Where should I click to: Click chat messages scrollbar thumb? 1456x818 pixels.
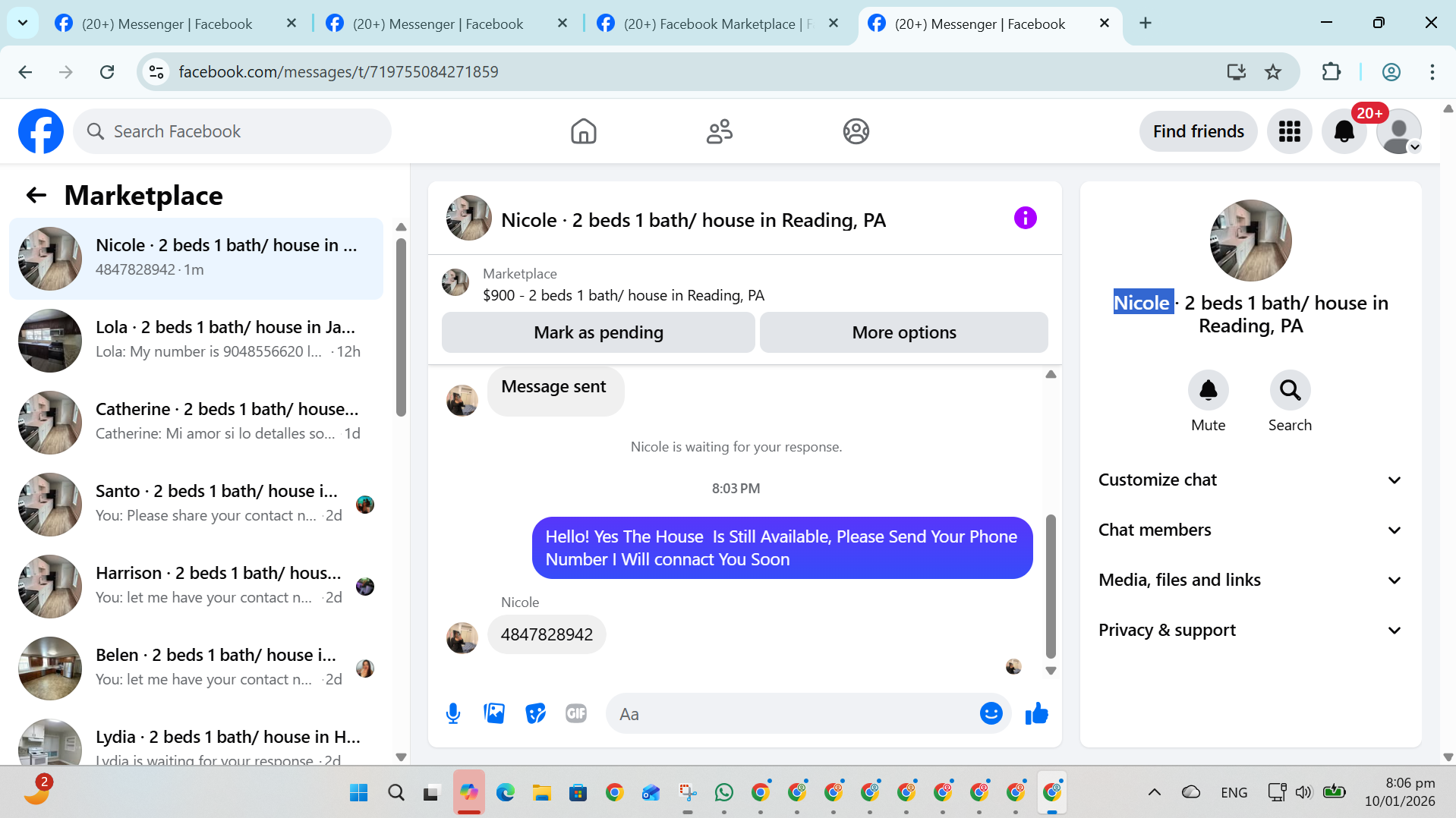(x=1051, y=586)
